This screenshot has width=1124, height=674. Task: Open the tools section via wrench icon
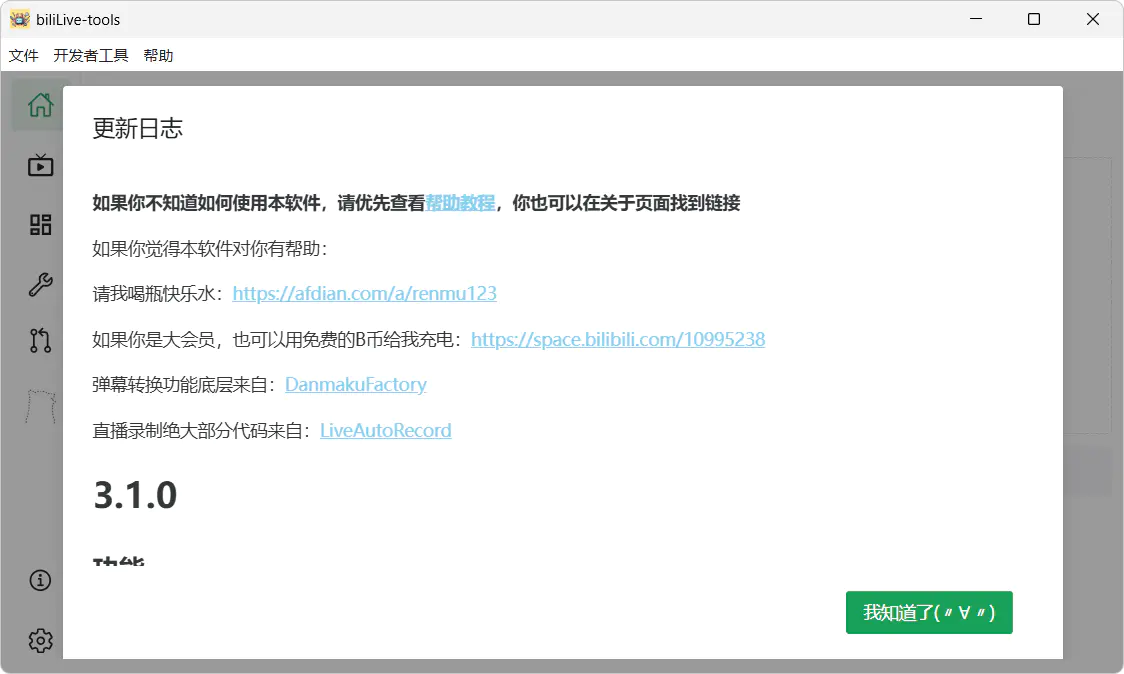(x=40, y=284)
